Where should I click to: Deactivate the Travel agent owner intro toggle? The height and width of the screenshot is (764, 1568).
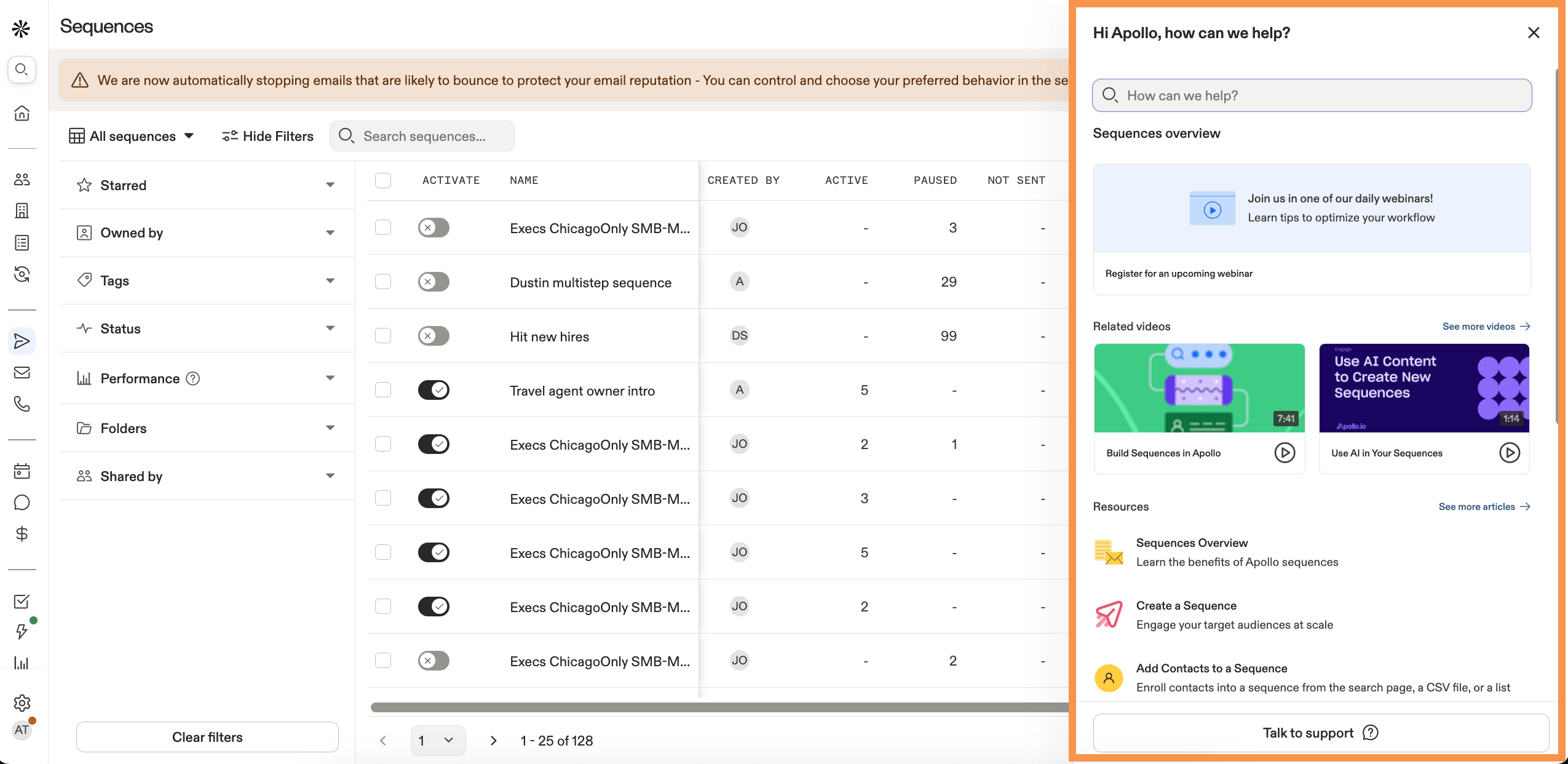click(434, 390)
